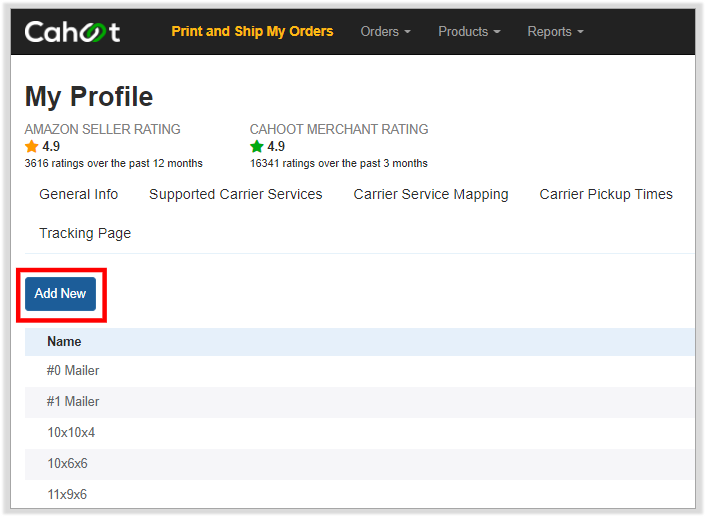Viewport: 706px width, 517px height.
Task: Select the 10x6x6 package row
Action: (x=360, y=464)
